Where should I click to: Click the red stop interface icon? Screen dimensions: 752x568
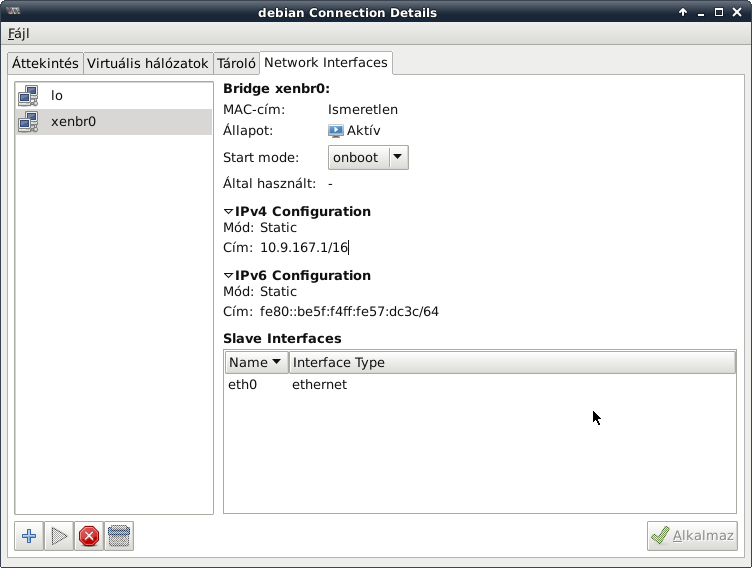(89, 537)
